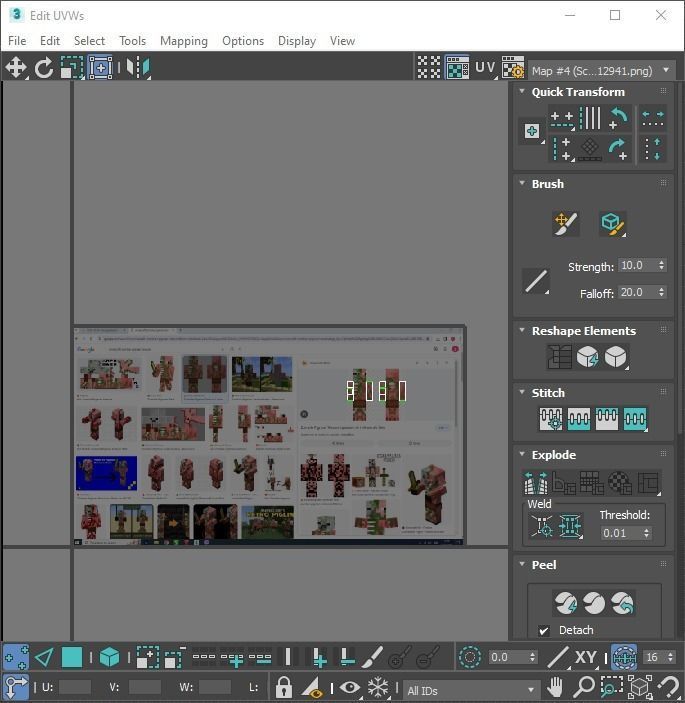Click the Weld Threshold value field
685x703 pixels.
621,533
